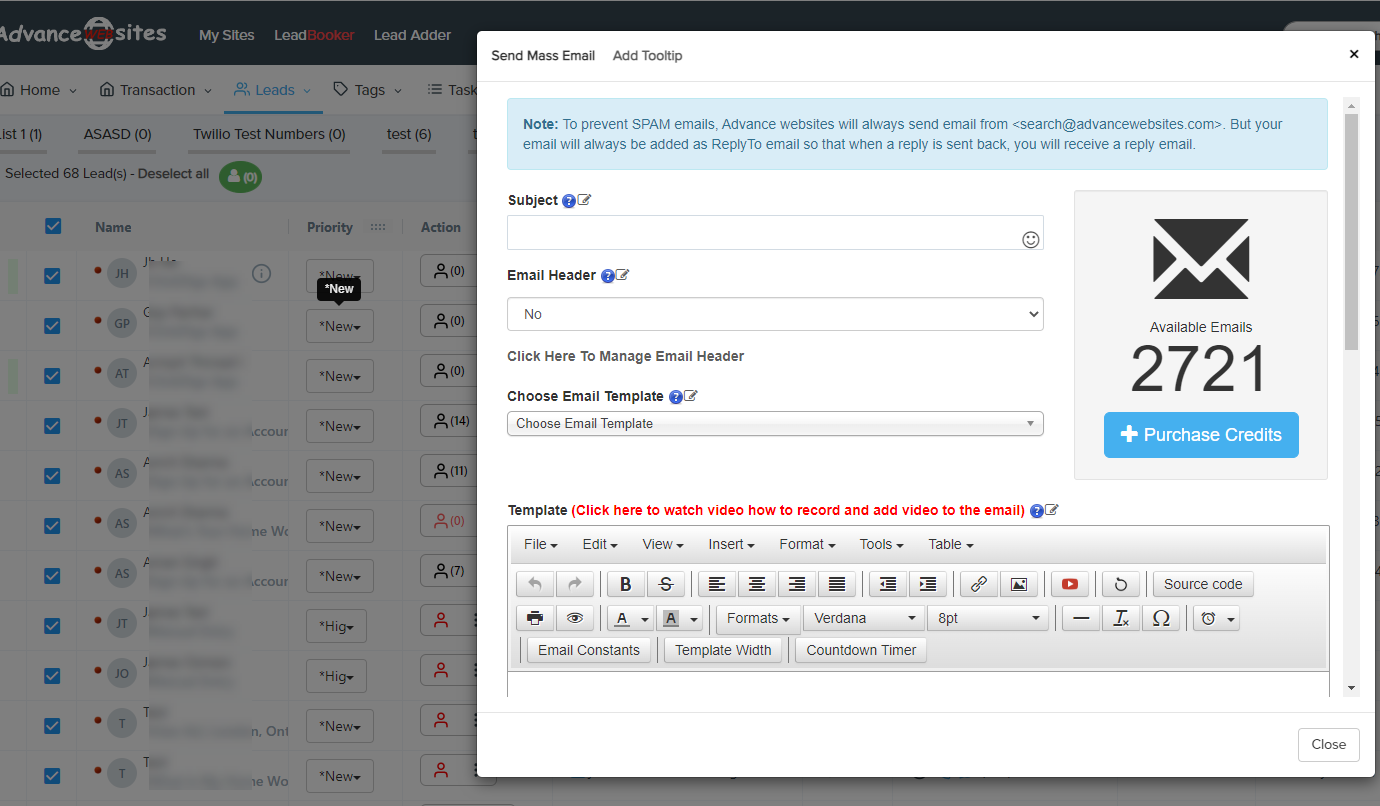Open the Insert menu in the editor
The width and height of the screenshot is (1380, 806).
731,544
